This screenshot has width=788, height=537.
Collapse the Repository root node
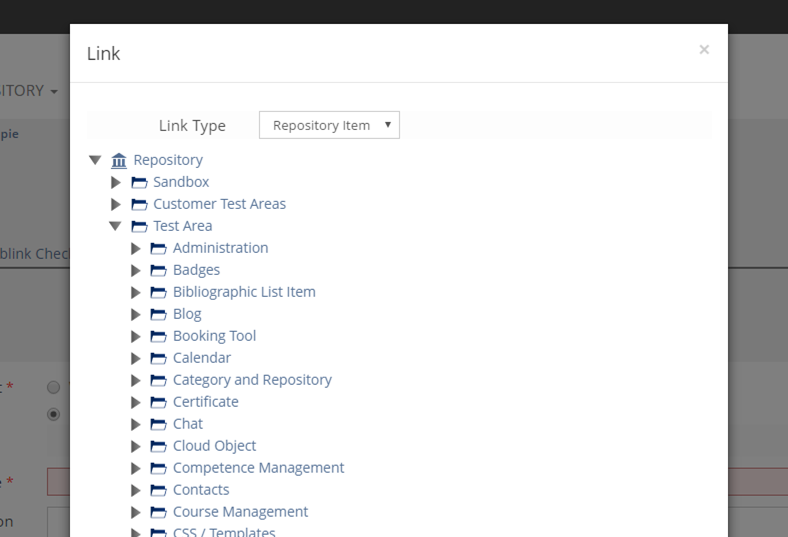95,160
